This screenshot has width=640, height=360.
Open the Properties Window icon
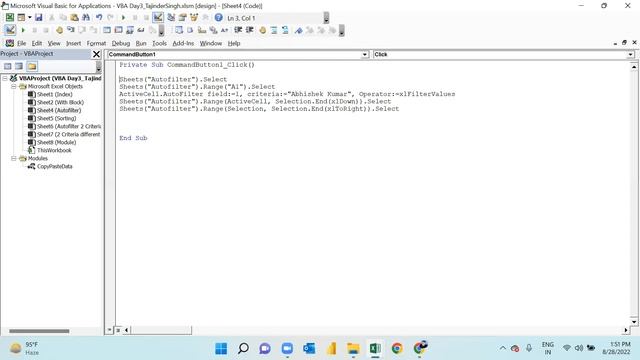[x=182, y=18]
